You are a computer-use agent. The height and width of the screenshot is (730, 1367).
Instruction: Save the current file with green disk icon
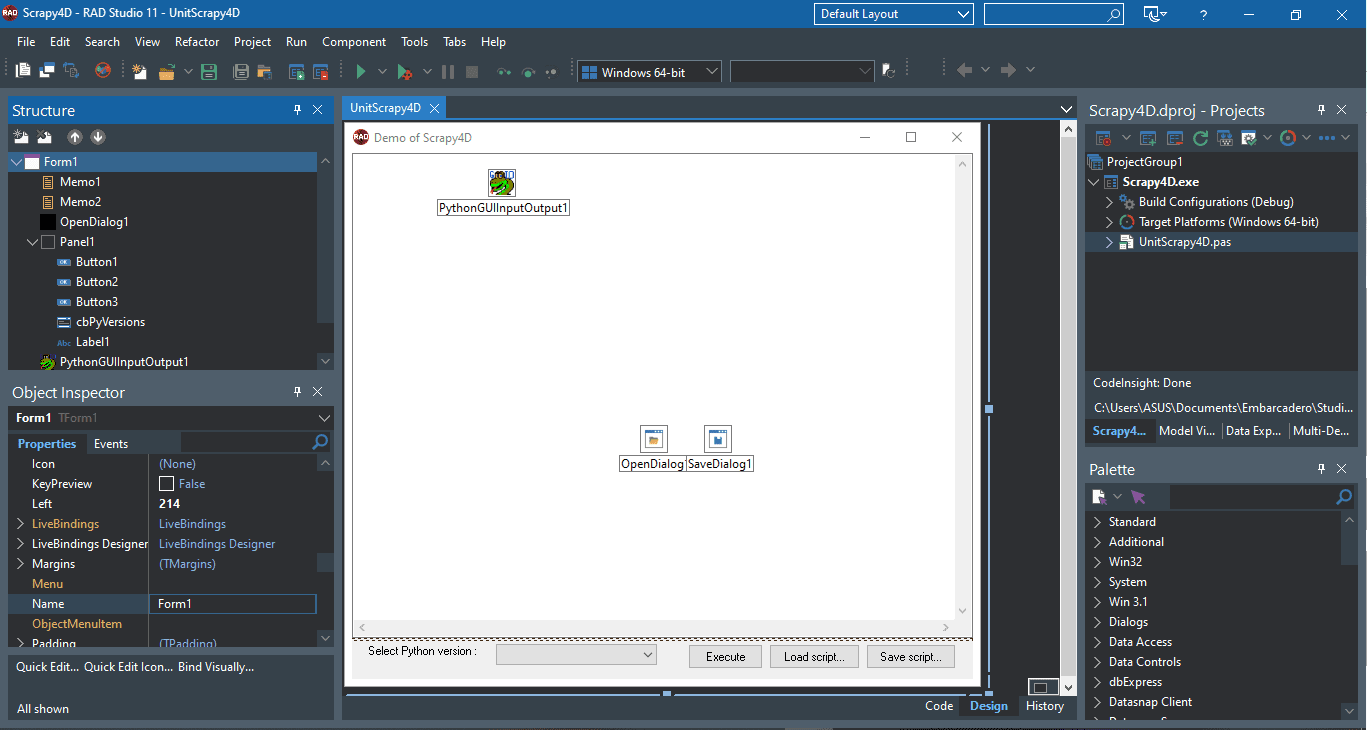pyautogui.click(x=209, y=71)
